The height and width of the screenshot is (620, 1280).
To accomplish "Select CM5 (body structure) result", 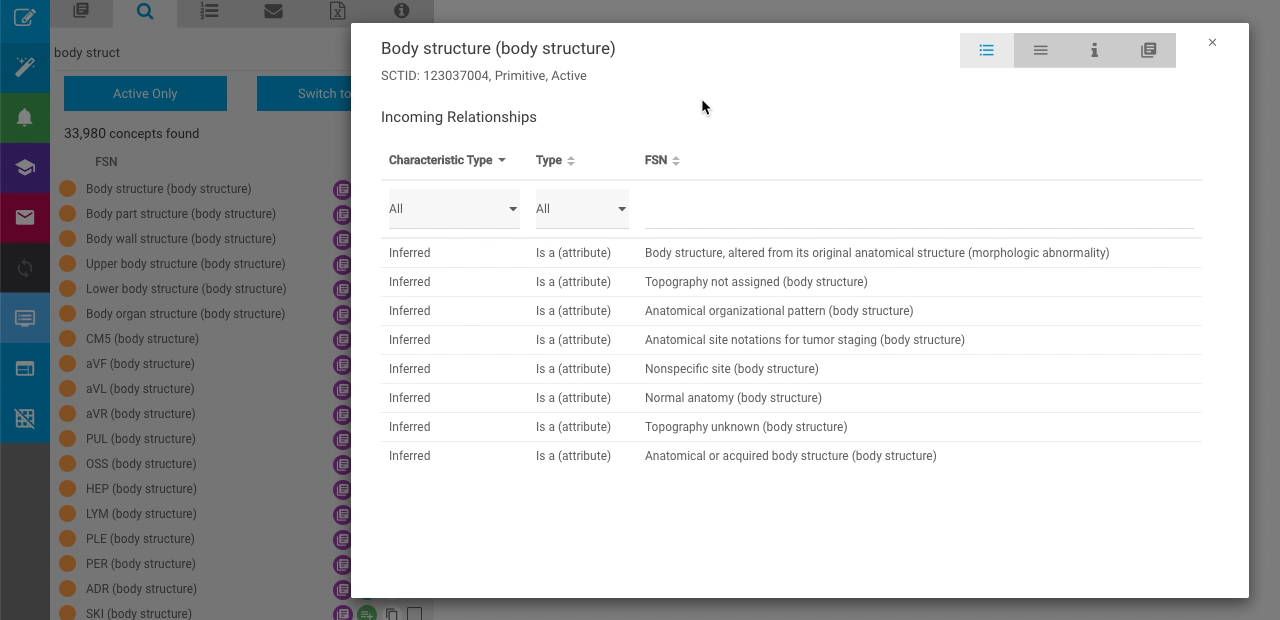I will [142, 339].
